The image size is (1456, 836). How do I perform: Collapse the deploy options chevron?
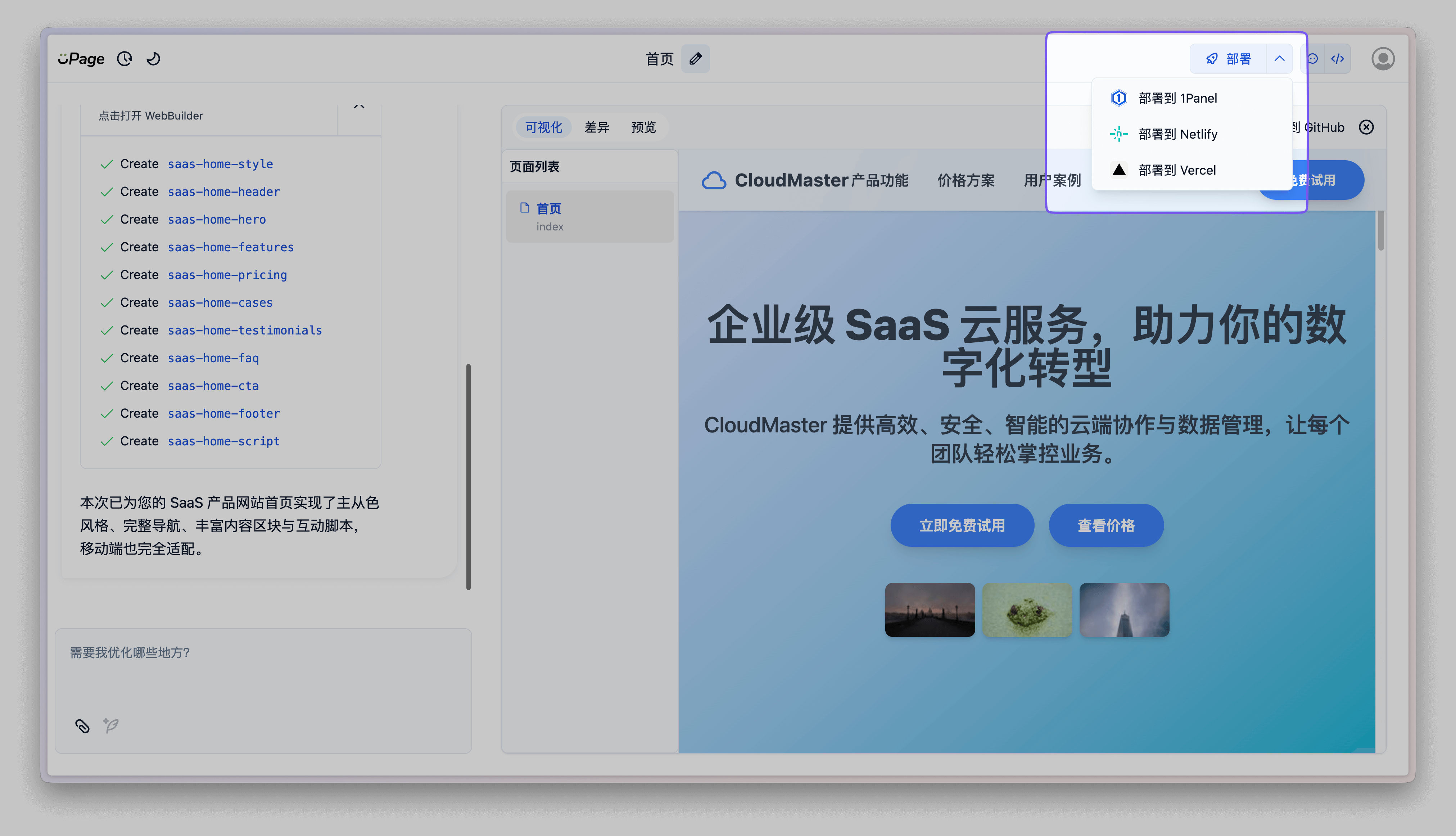click(1279, 59)
